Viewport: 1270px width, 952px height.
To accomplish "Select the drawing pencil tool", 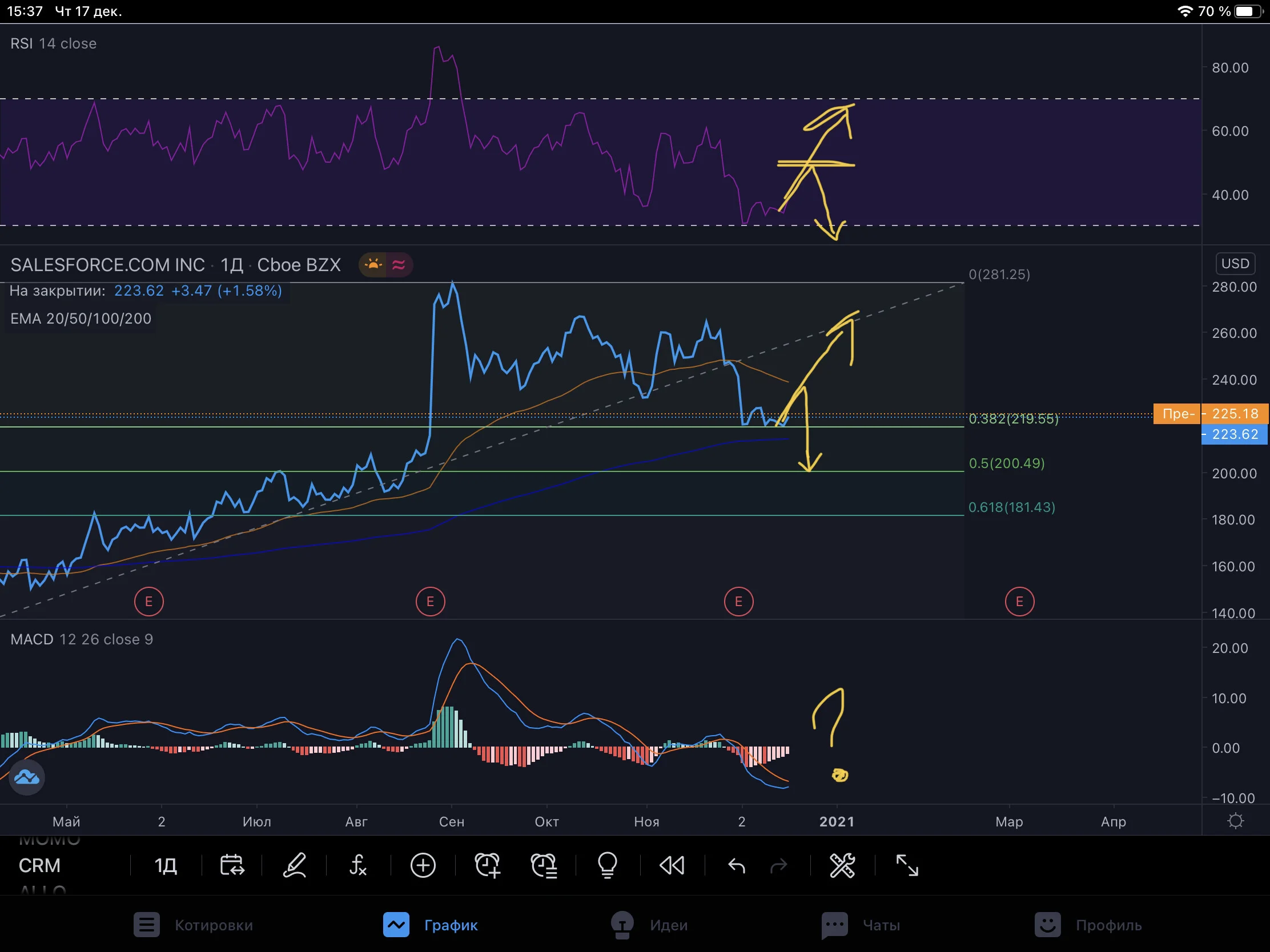I will 295,865.
